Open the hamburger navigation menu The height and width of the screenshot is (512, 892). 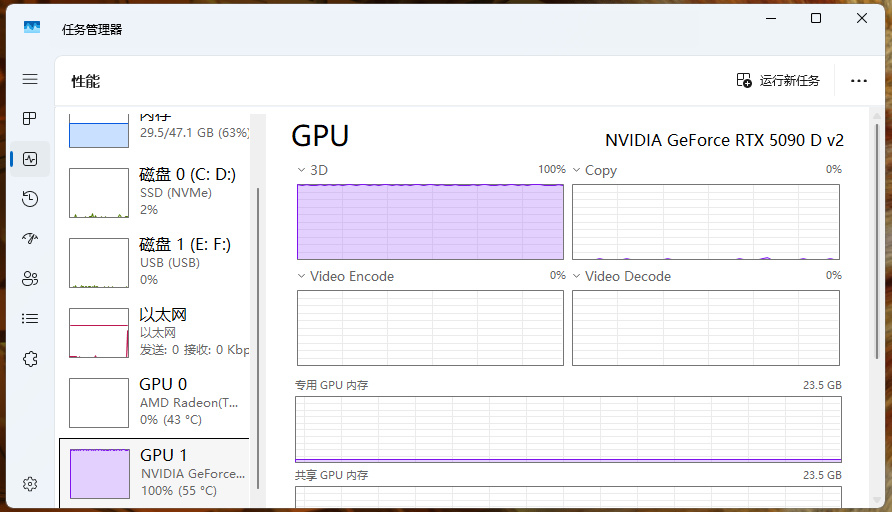coord(30,79)
